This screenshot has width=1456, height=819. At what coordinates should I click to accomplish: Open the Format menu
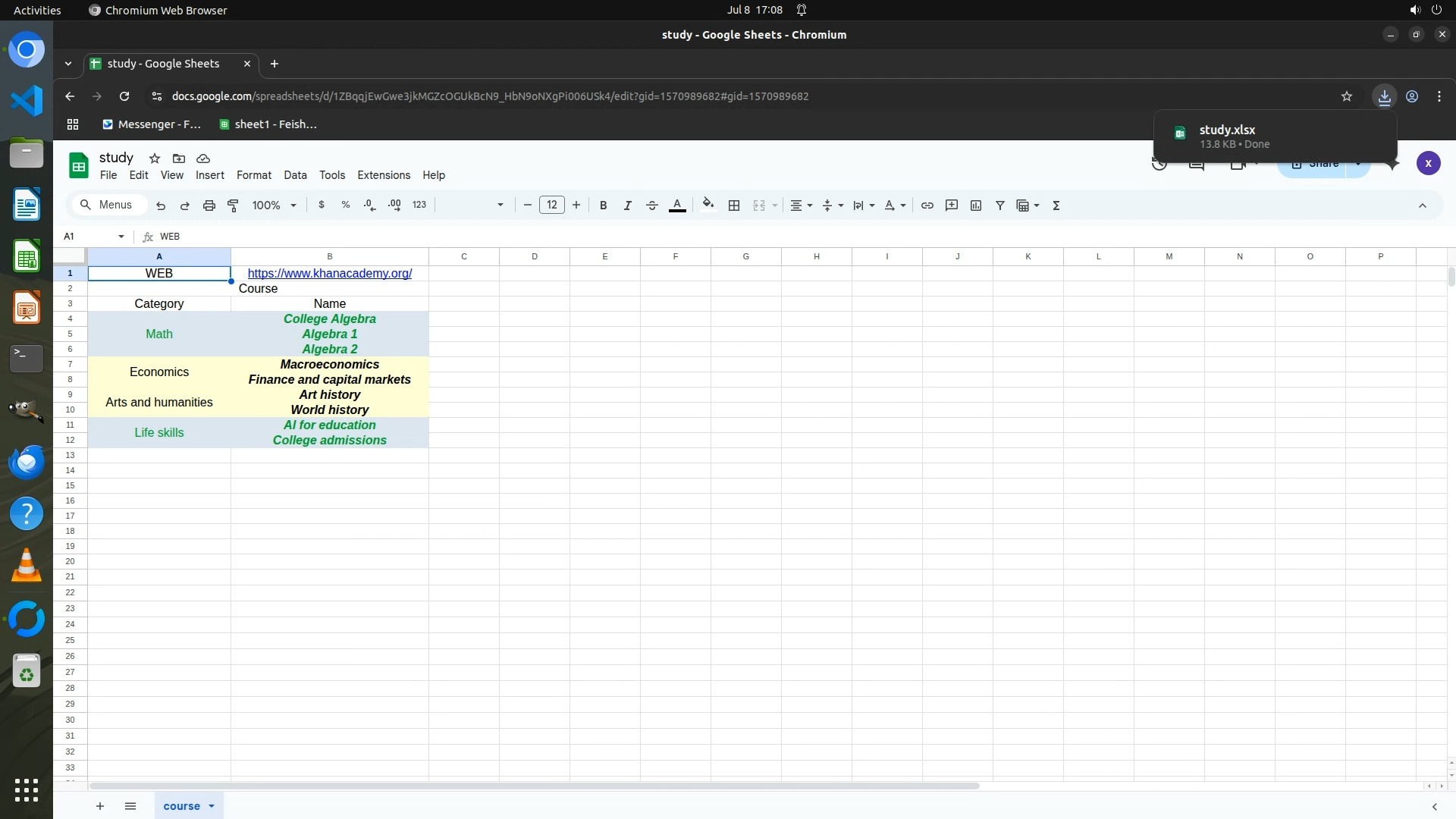coord(253,175)
